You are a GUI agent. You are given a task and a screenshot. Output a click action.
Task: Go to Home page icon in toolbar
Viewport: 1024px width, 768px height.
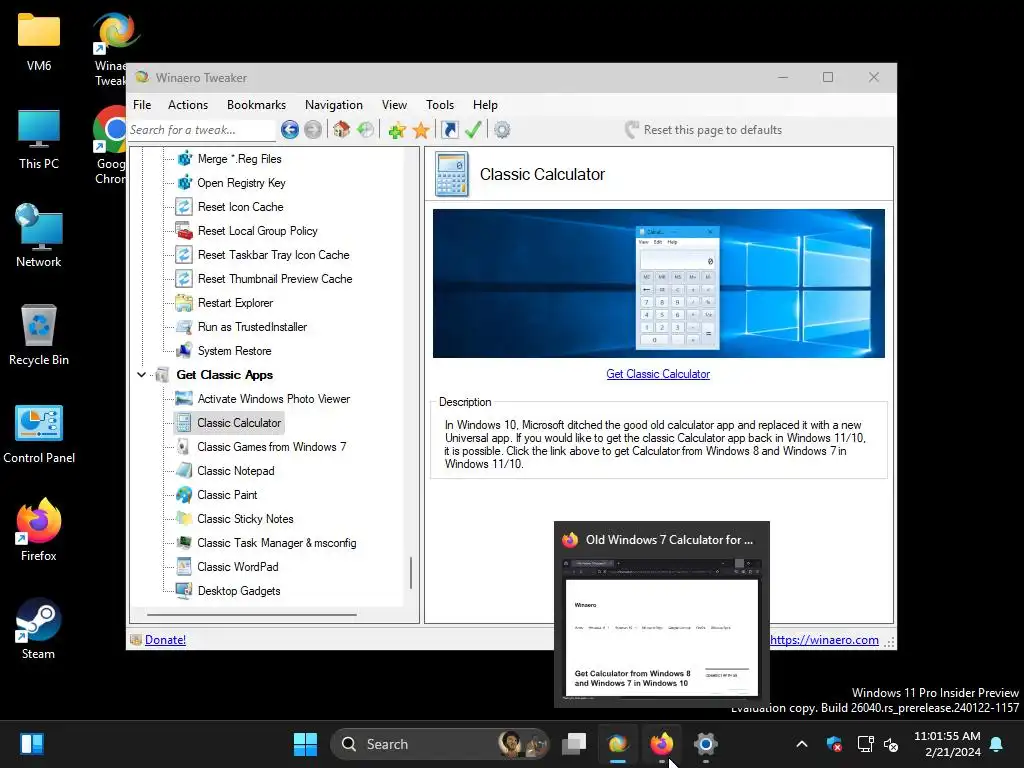pyautogui.click(x=342, y=130)
